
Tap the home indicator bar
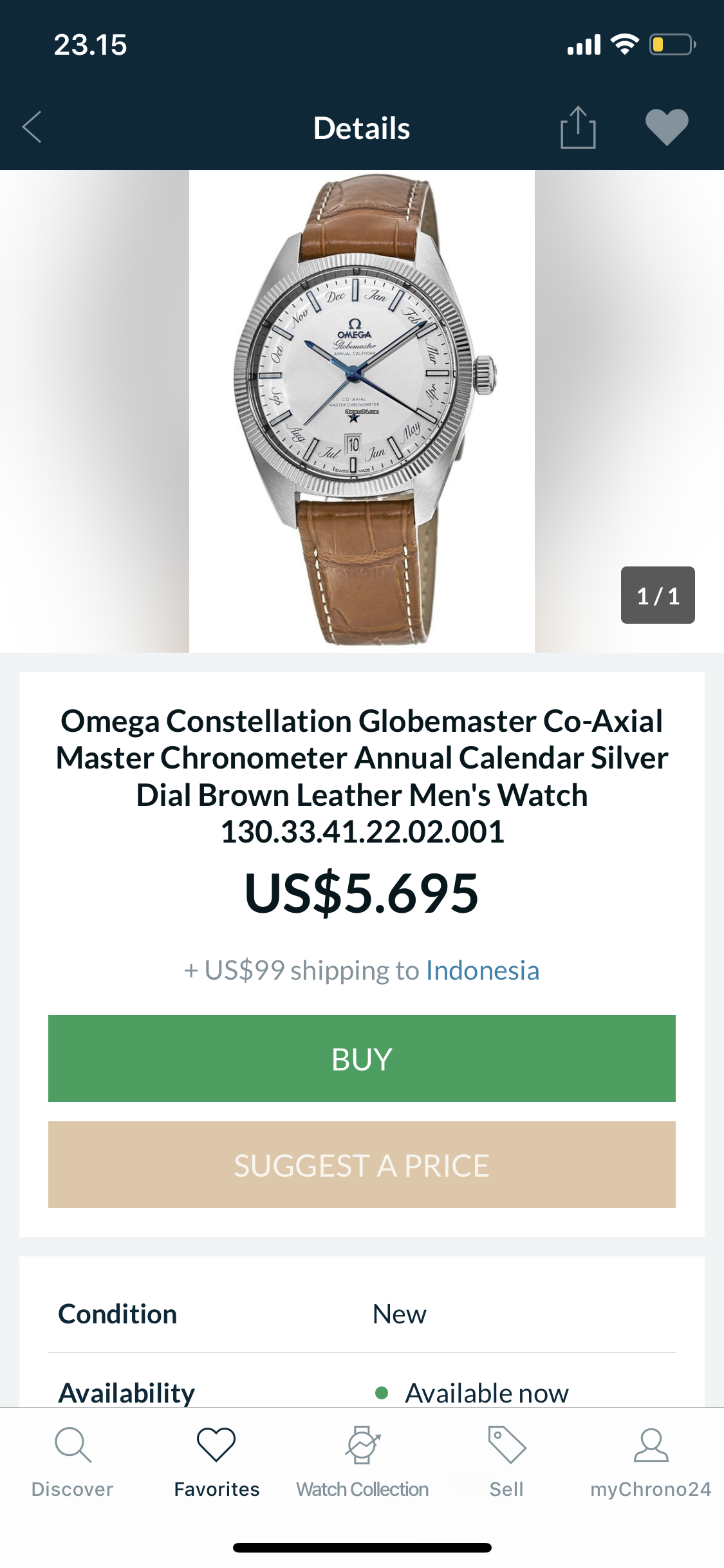point(362,1547)
